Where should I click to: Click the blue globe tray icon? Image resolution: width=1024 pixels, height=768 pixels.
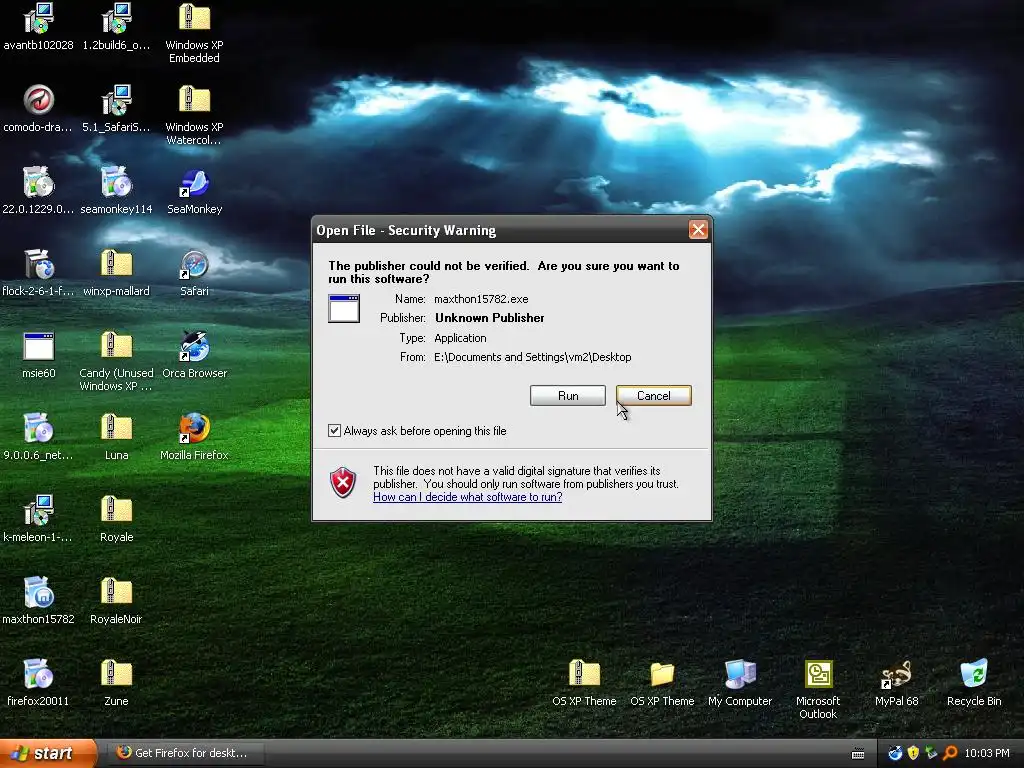895,753
